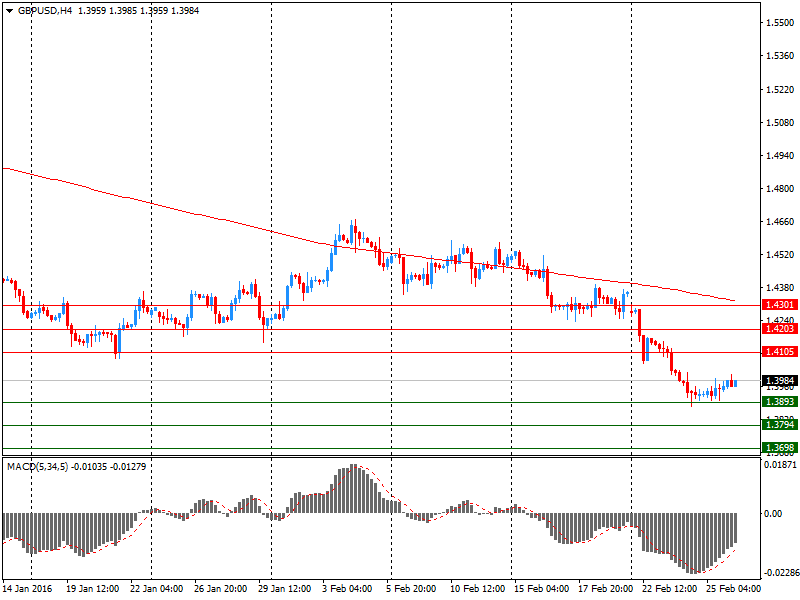Click the OHLC readout 1.3959 1.3985 1.3959 1.3984
Viewport: 800px width, 600px height.
point(138,11)
